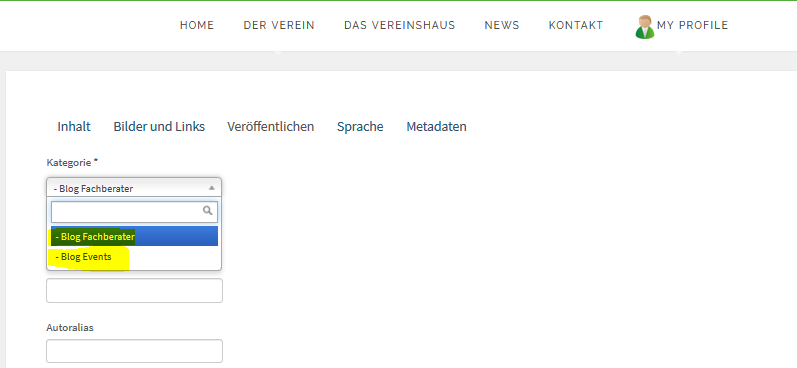Click the user avatar icon beside My Profile
The width and height of the screenshot is (797, 368).
(x=645, y=26)
